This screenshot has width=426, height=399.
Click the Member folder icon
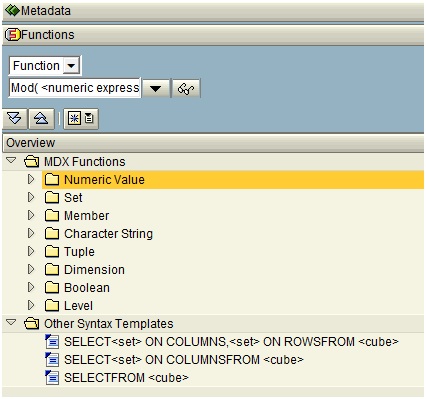click(x=52, y=216)
